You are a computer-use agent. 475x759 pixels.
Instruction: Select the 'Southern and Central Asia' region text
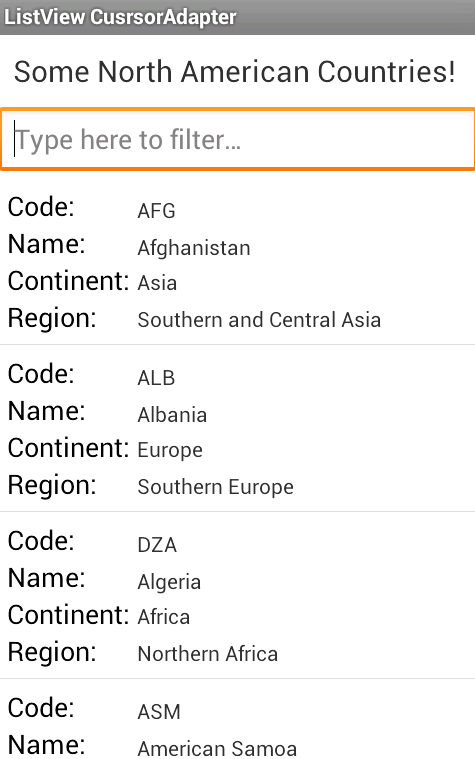tap(259, 320)
